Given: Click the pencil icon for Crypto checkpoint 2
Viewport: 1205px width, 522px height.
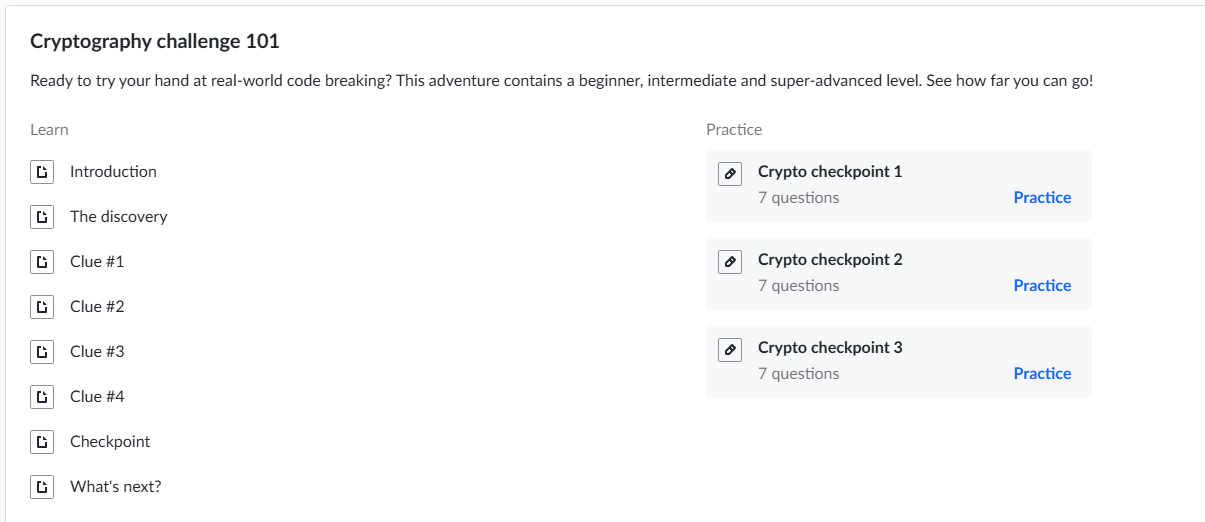Looking at the screenshot, I should point(730,262).
